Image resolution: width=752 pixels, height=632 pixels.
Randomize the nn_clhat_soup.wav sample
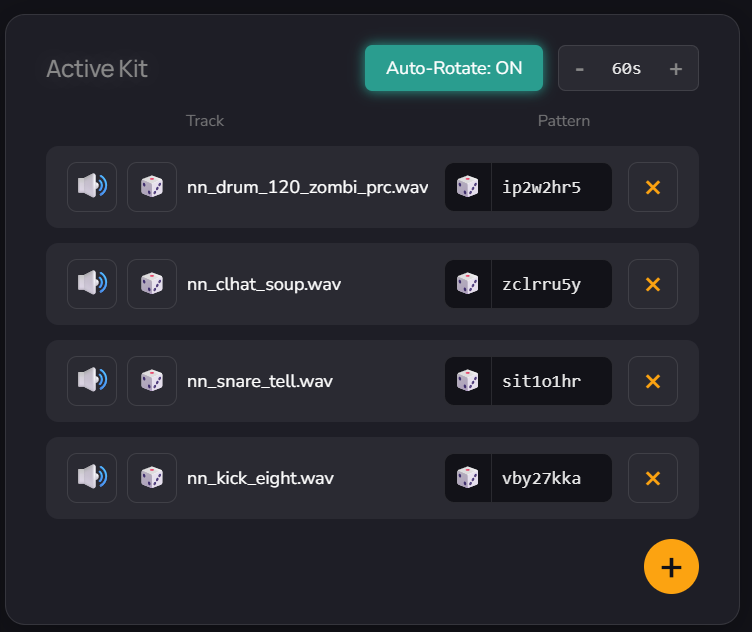click(x=152, y=284)
